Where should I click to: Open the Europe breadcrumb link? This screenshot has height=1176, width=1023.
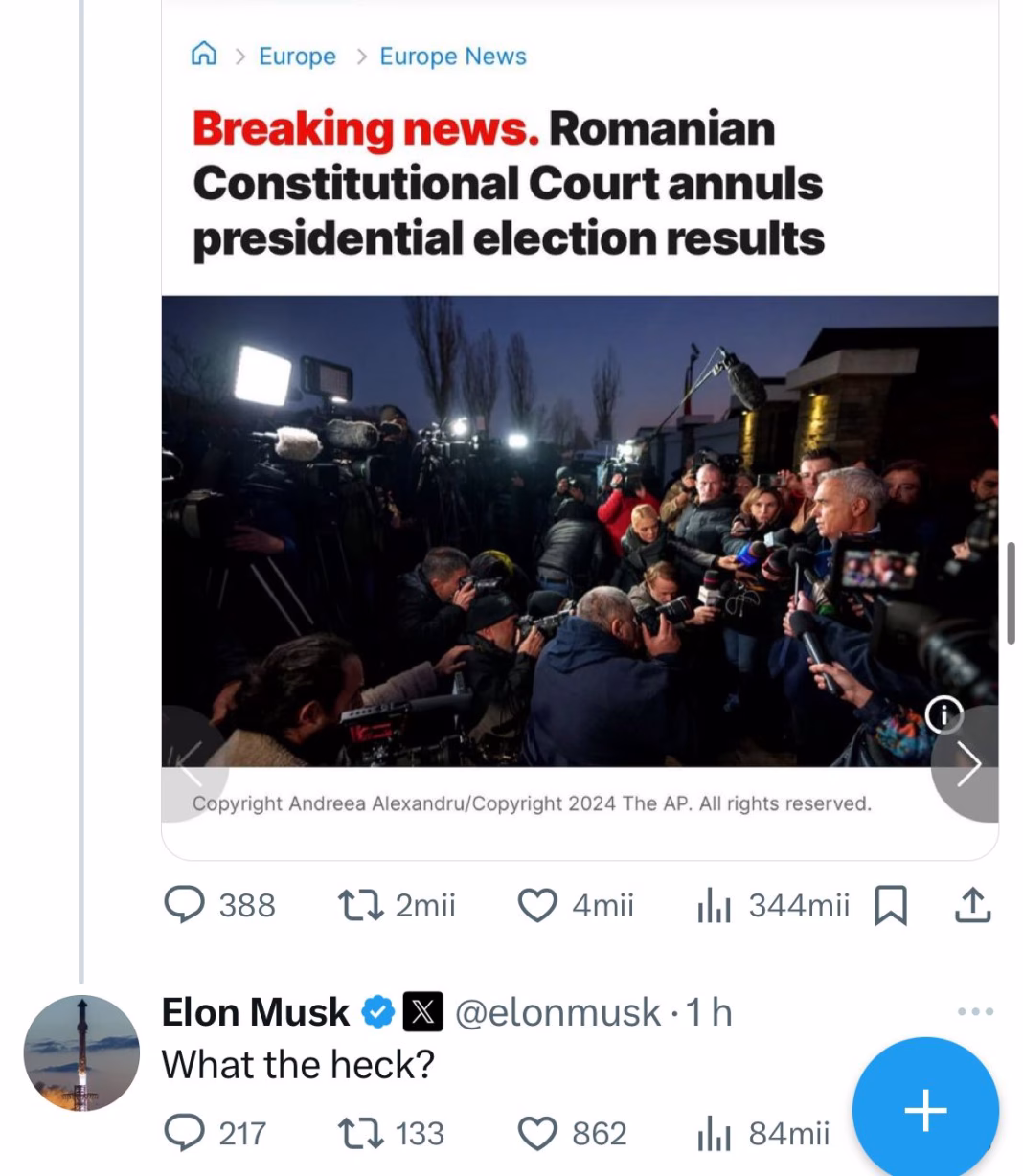(x=296, y=55)
